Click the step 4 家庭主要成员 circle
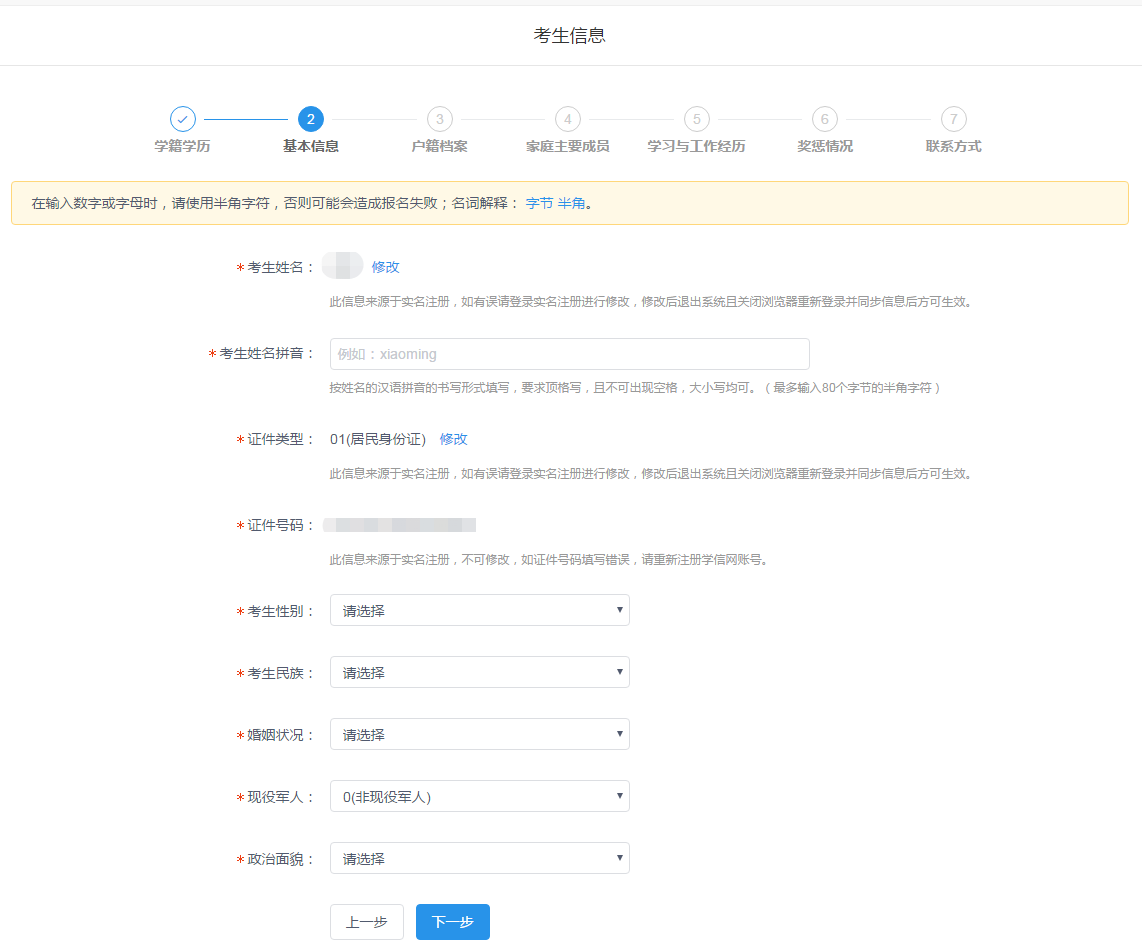1142x947 pixels. (567, 119)
